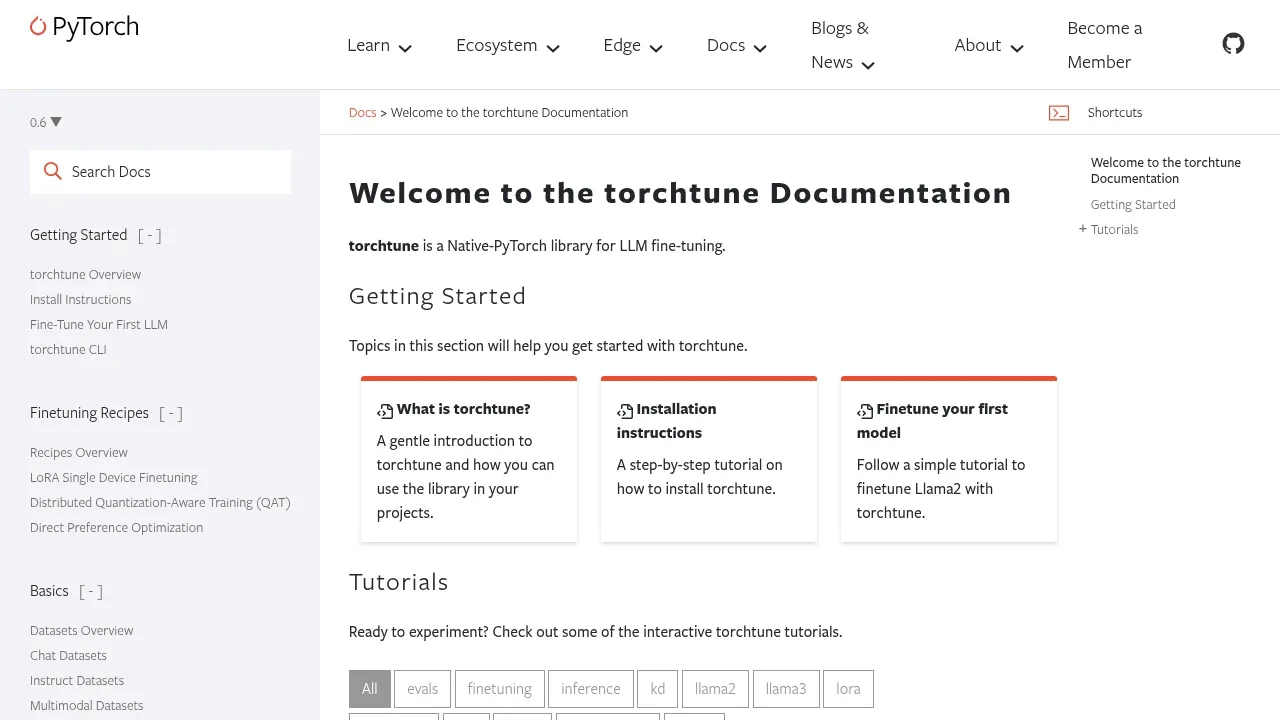1280x720 pixels.
Task: Filter tutorials by llama3 tag
Action: pos(786,688)
